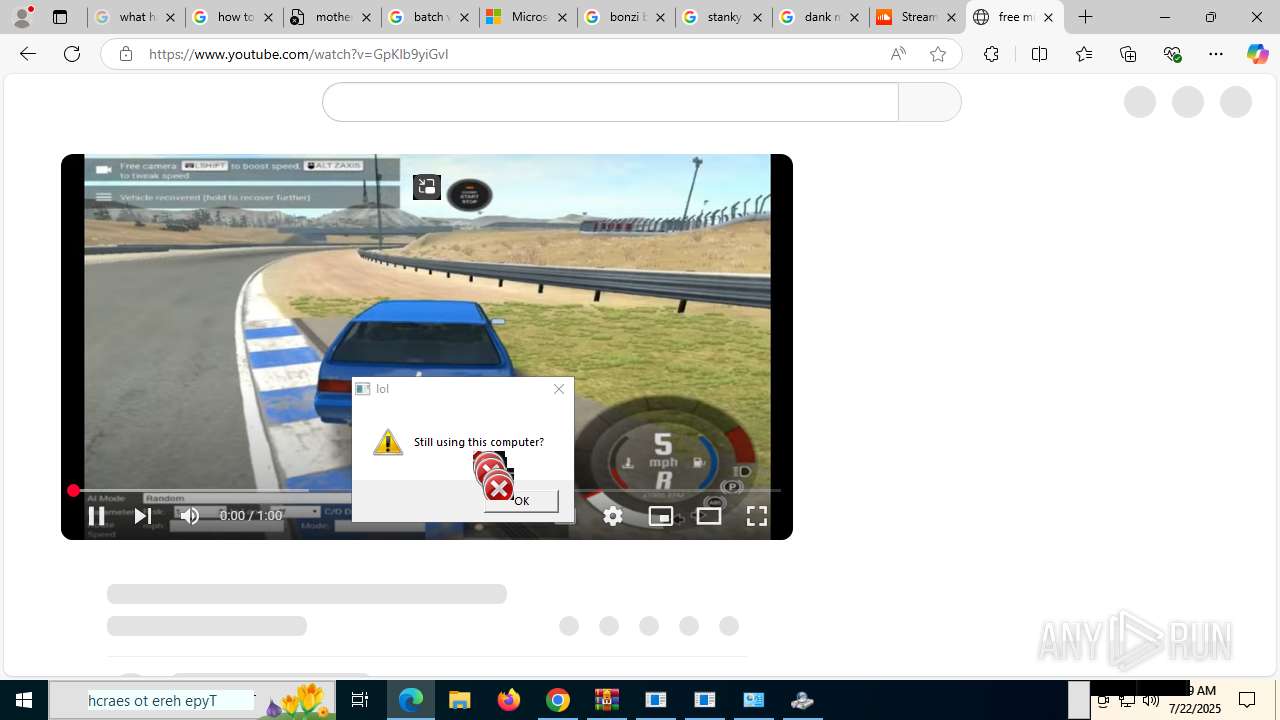Pause the YouTube video
This screenshot has height=720, width=1280.
[x=96, y=516]
